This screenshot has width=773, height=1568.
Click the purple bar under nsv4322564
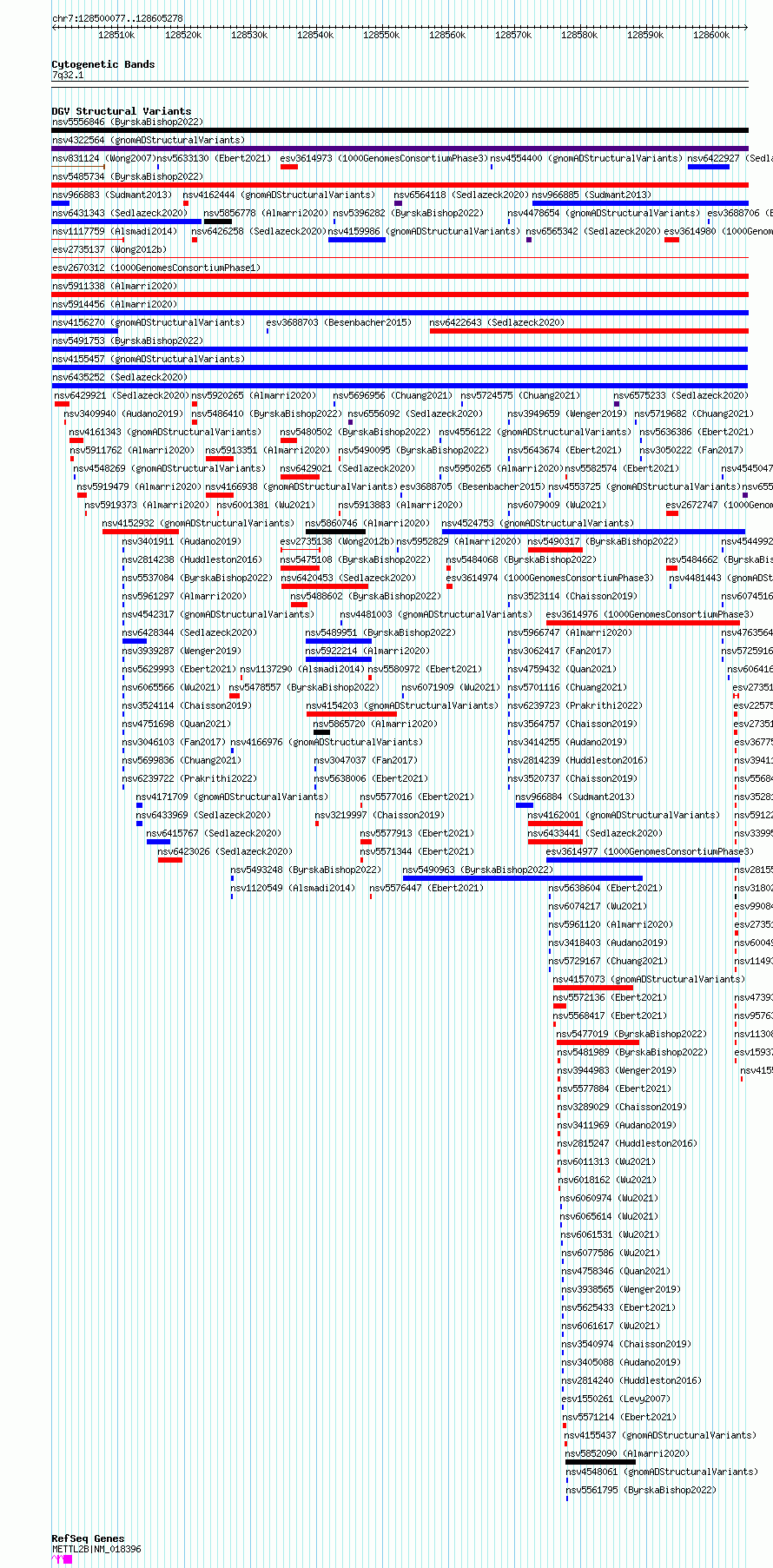tap(400, 149)
